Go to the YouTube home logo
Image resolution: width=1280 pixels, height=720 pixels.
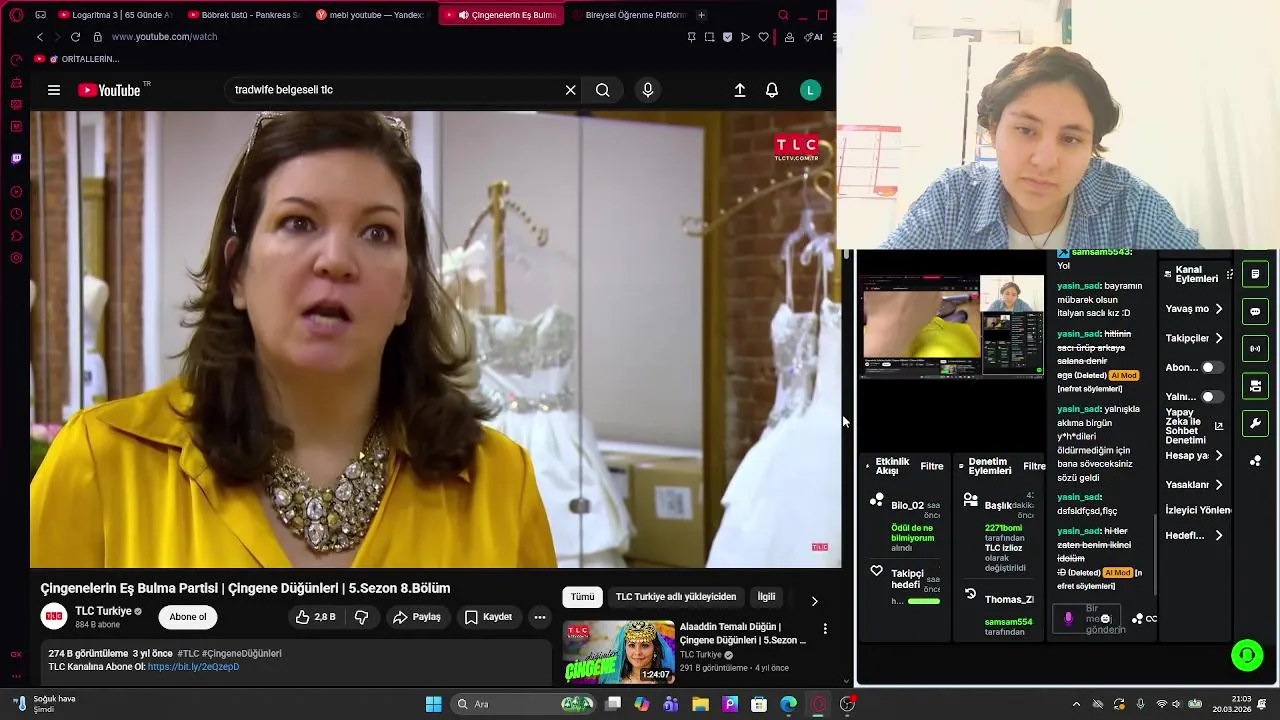[109, 90]
